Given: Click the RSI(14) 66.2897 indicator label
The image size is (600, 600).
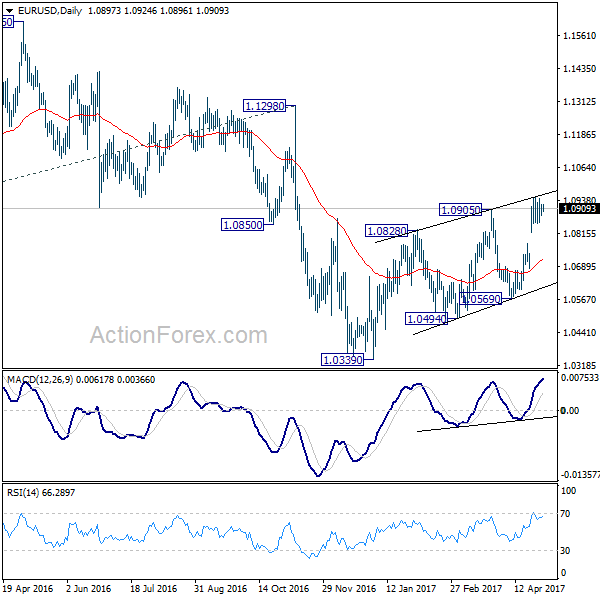Looking at the screenshot, I should coord(41,492).
